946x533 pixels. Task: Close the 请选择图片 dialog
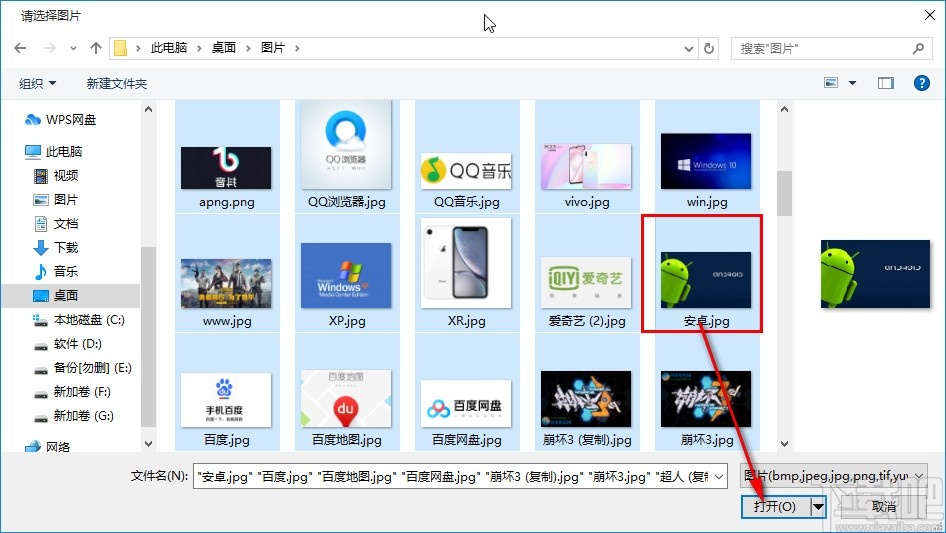click(930, 15)
